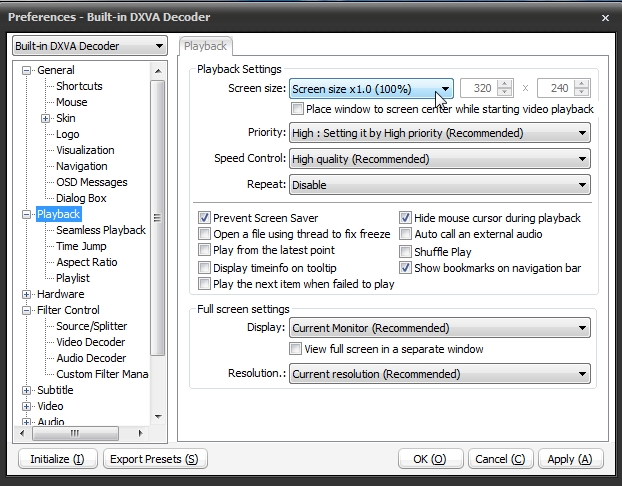The image size is (622, 486).
Task: Select Video in the tree
Action: 50,406
